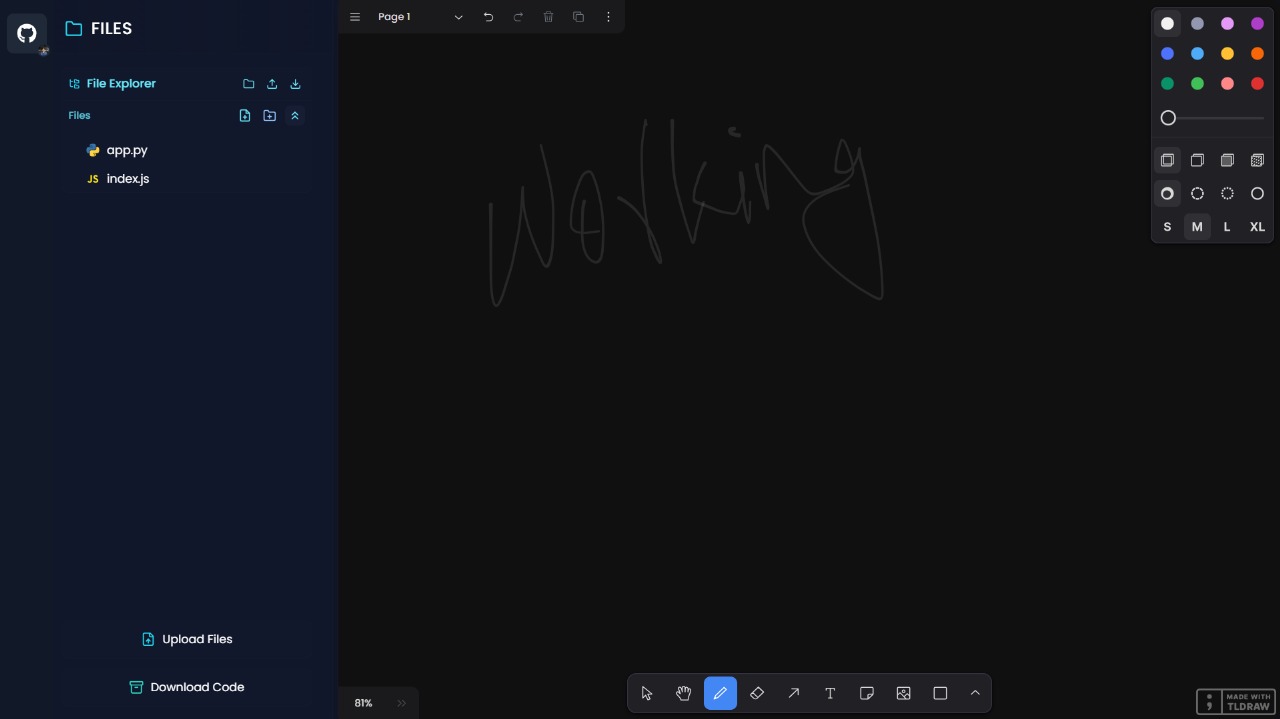Choose the solid fill style
1280x719 pixels.
1227,160
